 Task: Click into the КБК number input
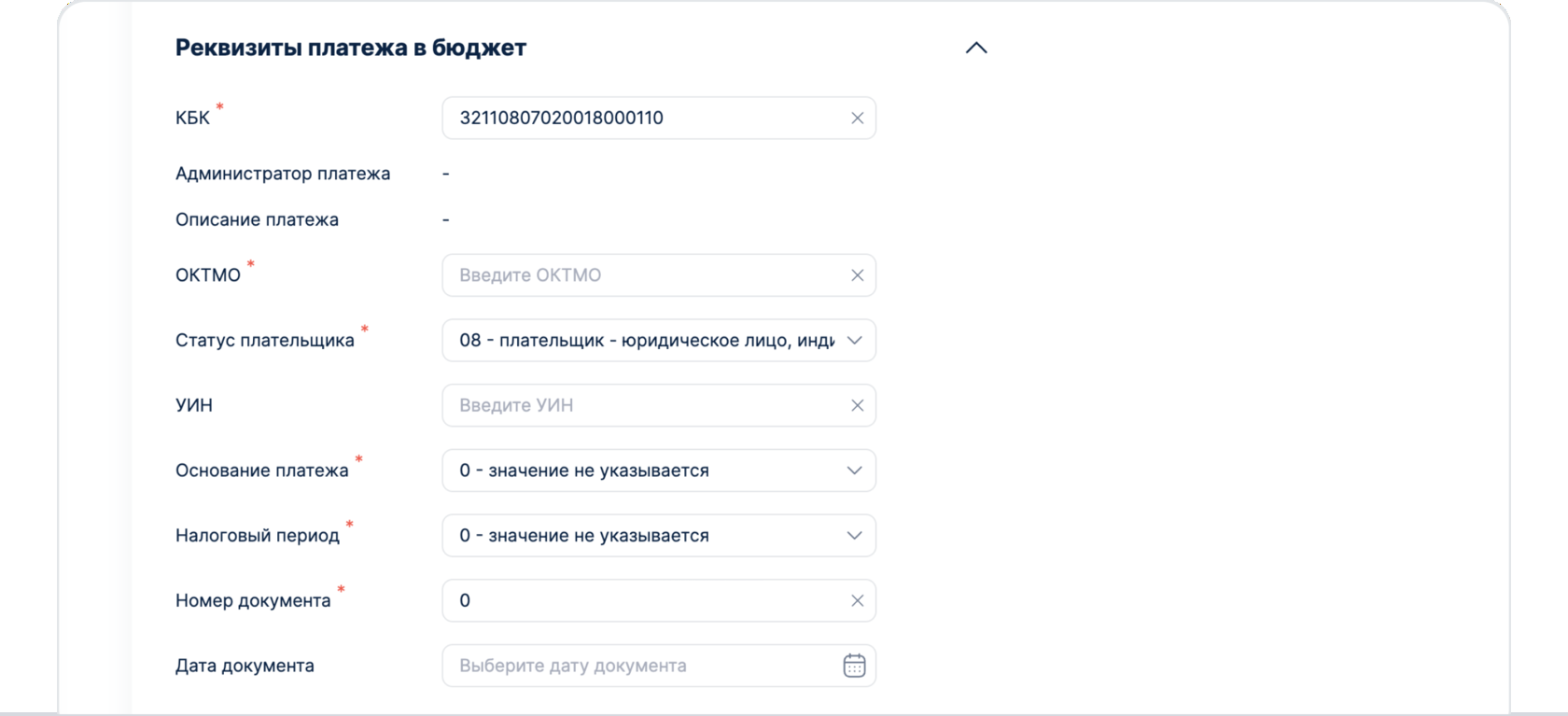644,119
